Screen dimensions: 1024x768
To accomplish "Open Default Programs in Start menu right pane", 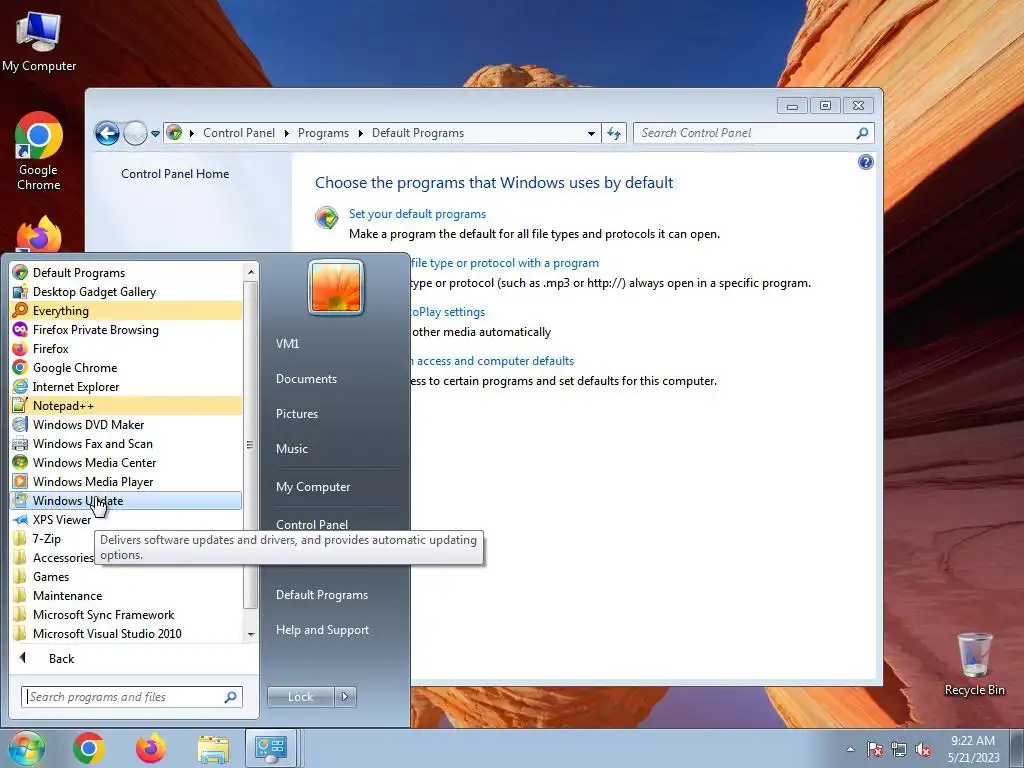I will coord(322,595).
